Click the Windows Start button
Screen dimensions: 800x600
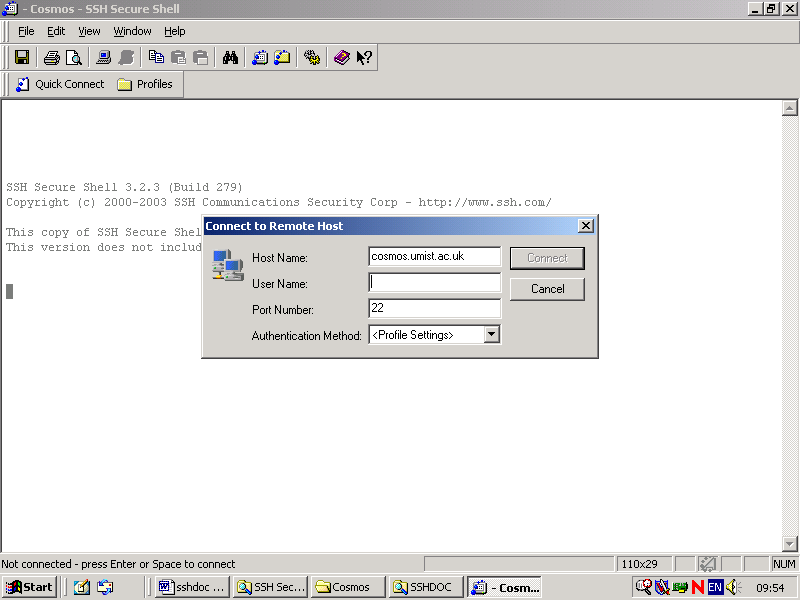pyautogui.click(x=30, y=587)
